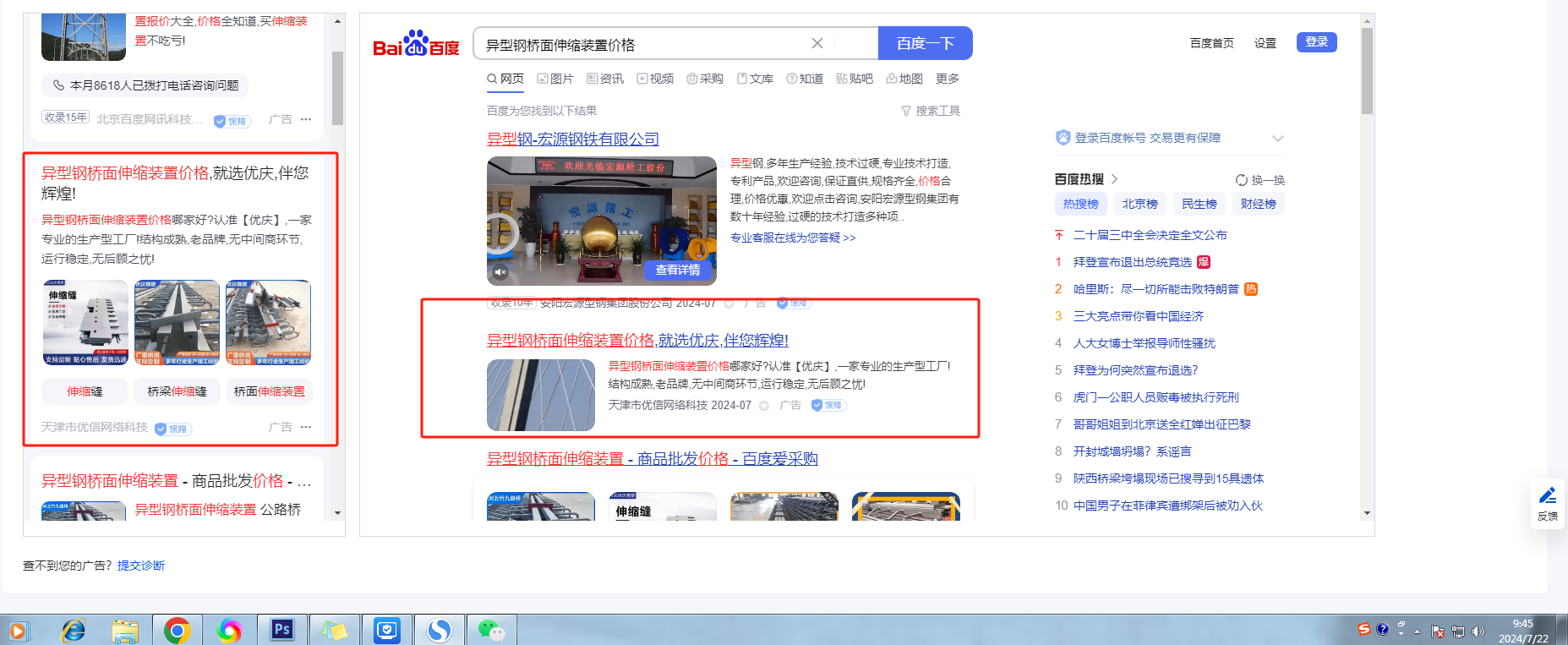The height and width of the screenshot is (645, 1568).
Task: Click the 登录 login button
Action: point(1316,42)
